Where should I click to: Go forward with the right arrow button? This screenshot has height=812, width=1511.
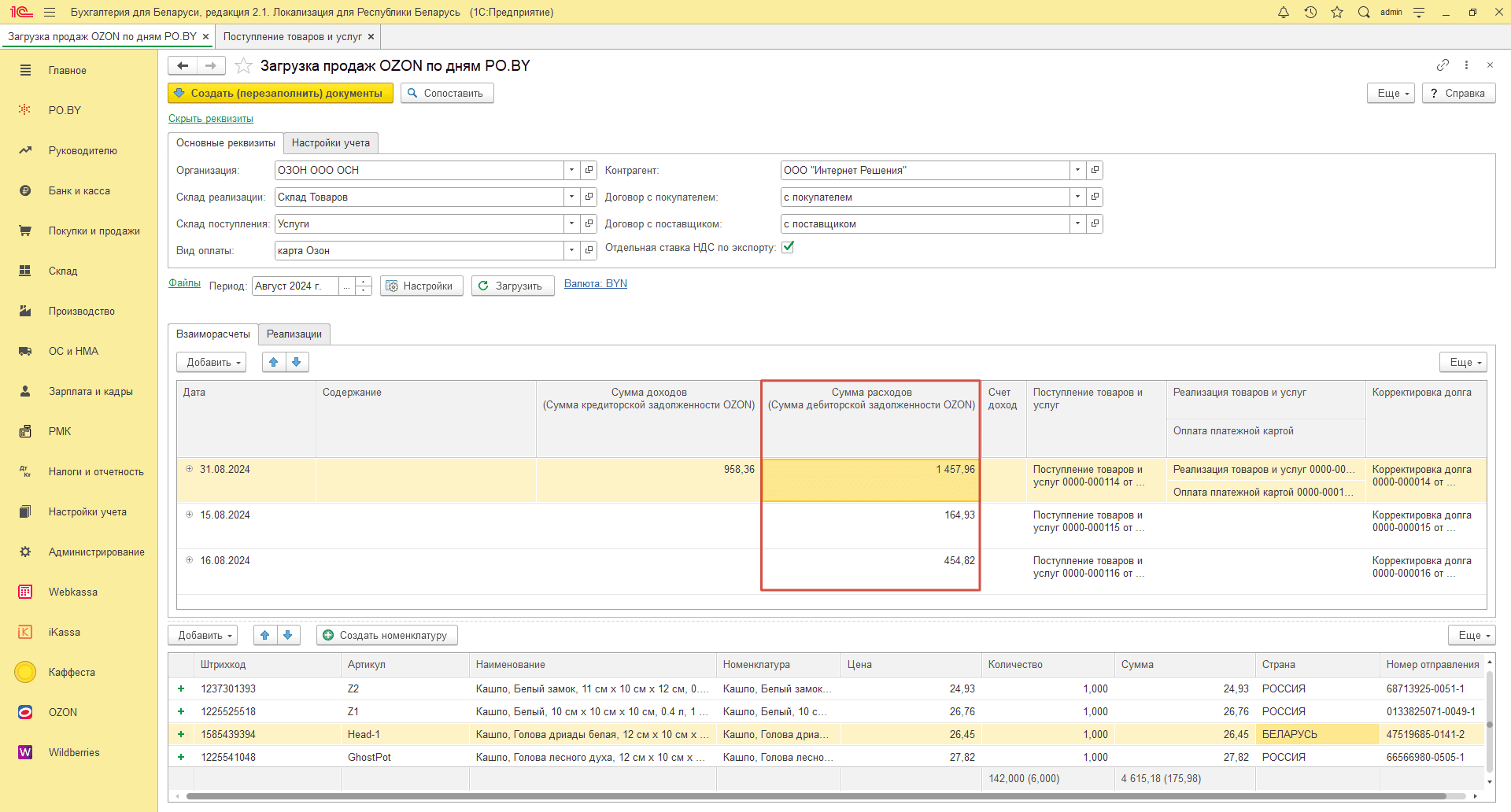211,66
